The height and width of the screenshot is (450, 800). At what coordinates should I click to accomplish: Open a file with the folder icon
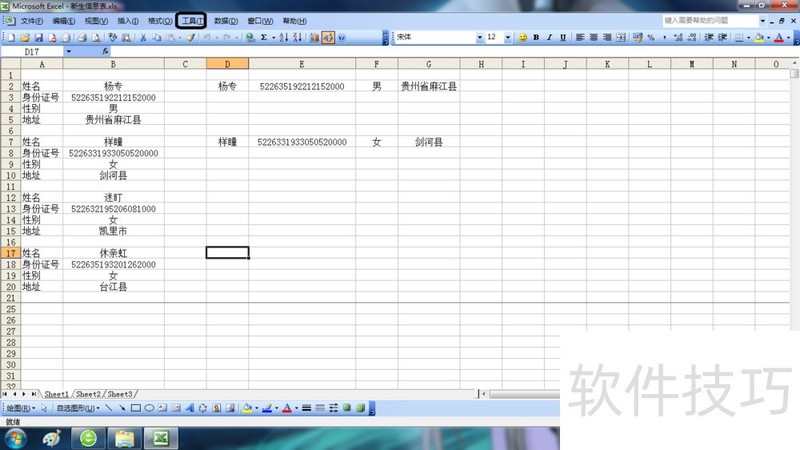24,37
